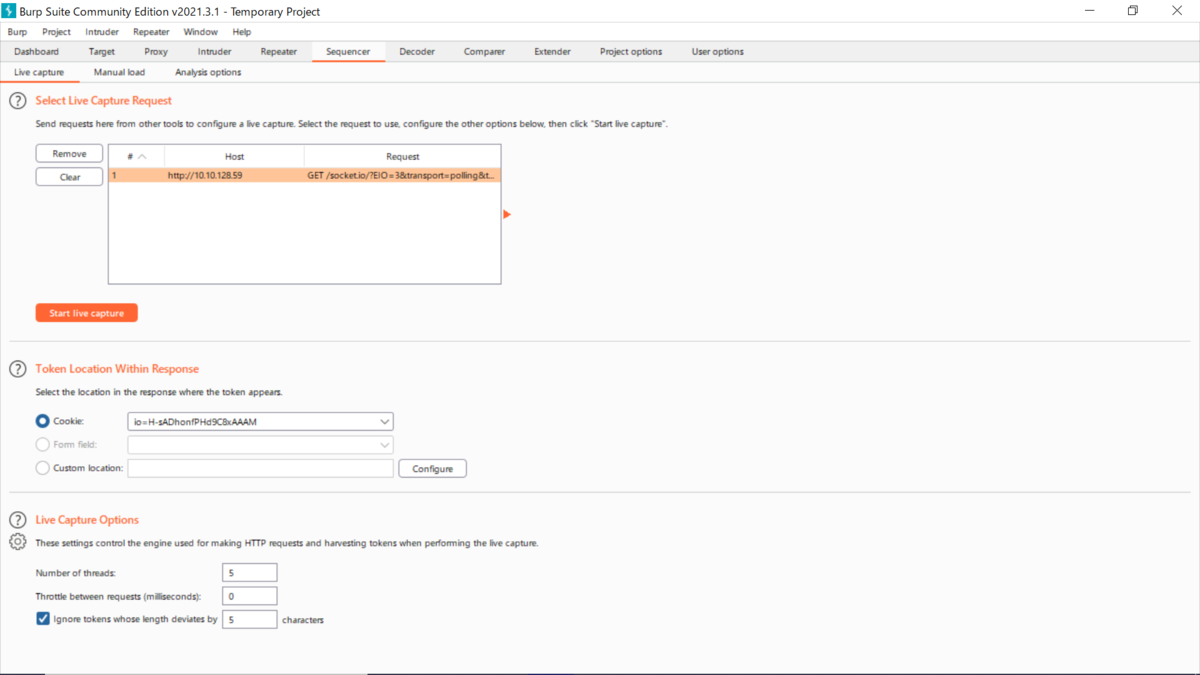The height and width of the screenshot is (675, 1200).
Task: Select the Sequencer tab
Action: coord(348,52)
